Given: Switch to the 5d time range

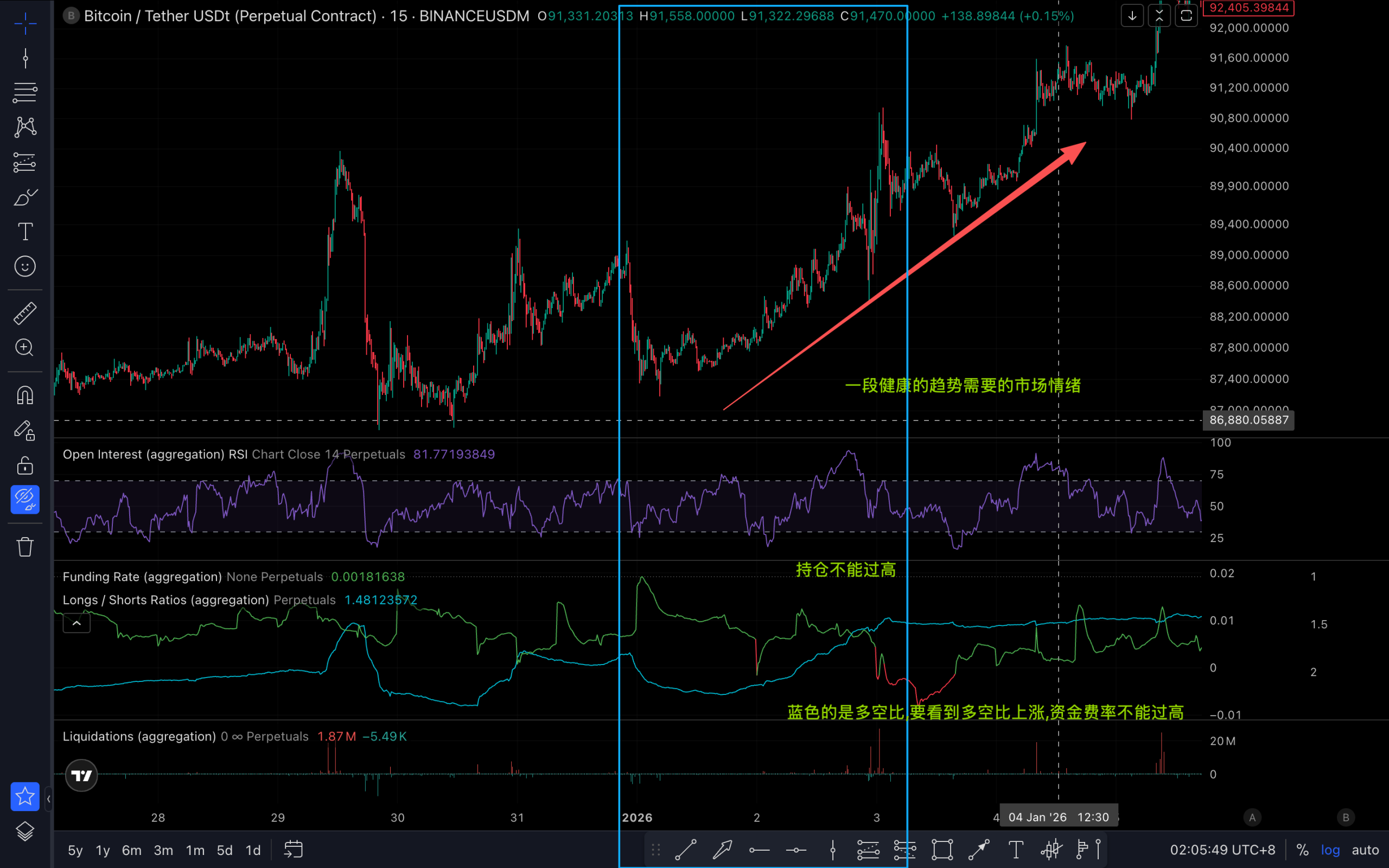Looking at the screenshot, I should coord(225,850).
